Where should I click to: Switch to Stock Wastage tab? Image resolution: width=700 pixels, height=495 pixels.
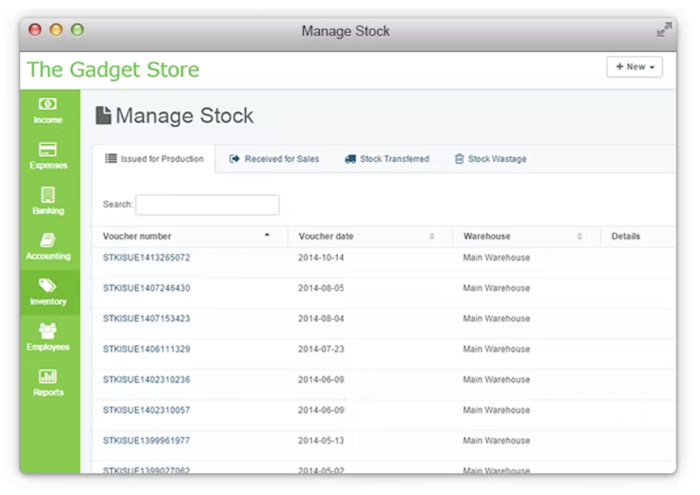(491, 159)
